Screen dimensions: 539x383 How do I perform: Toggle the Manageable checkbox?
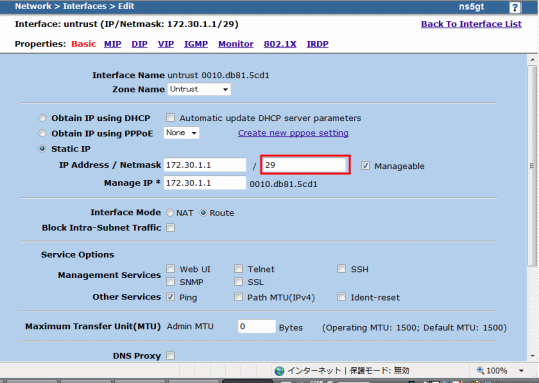pyautogui.click(x=365, y=166)
